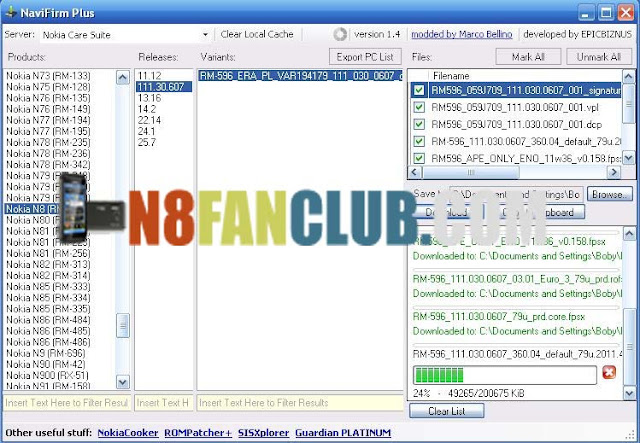Select Nokia N73 (RM-133) product
This screenshot has height=443, width=640.
[x=48, y=76]
